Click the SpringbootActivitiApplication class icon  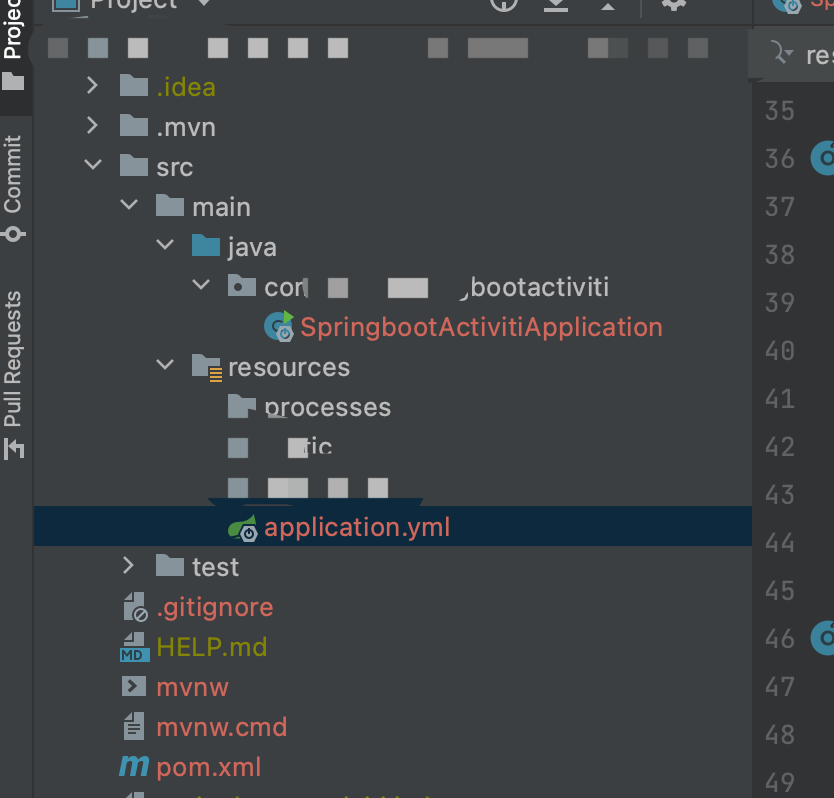pyautogui.click(x=279, y=326)
